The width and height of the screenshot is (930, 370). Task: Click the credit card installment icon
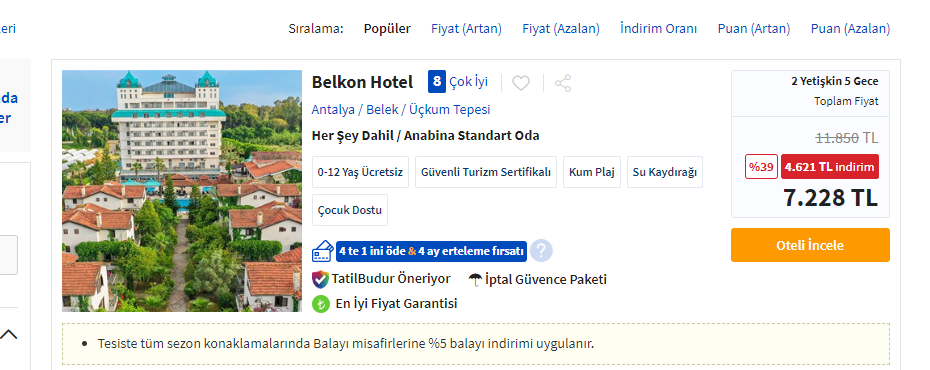322,251
